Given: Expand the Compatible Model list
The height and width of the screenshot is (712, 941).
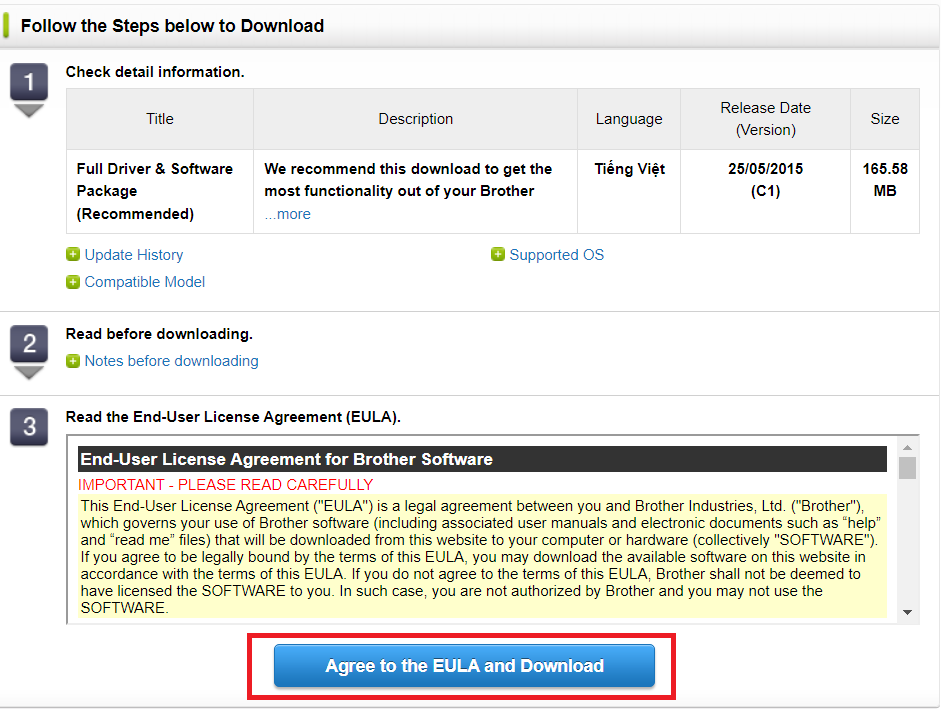Looking at the screenshot, I should (x=144, y=282).
